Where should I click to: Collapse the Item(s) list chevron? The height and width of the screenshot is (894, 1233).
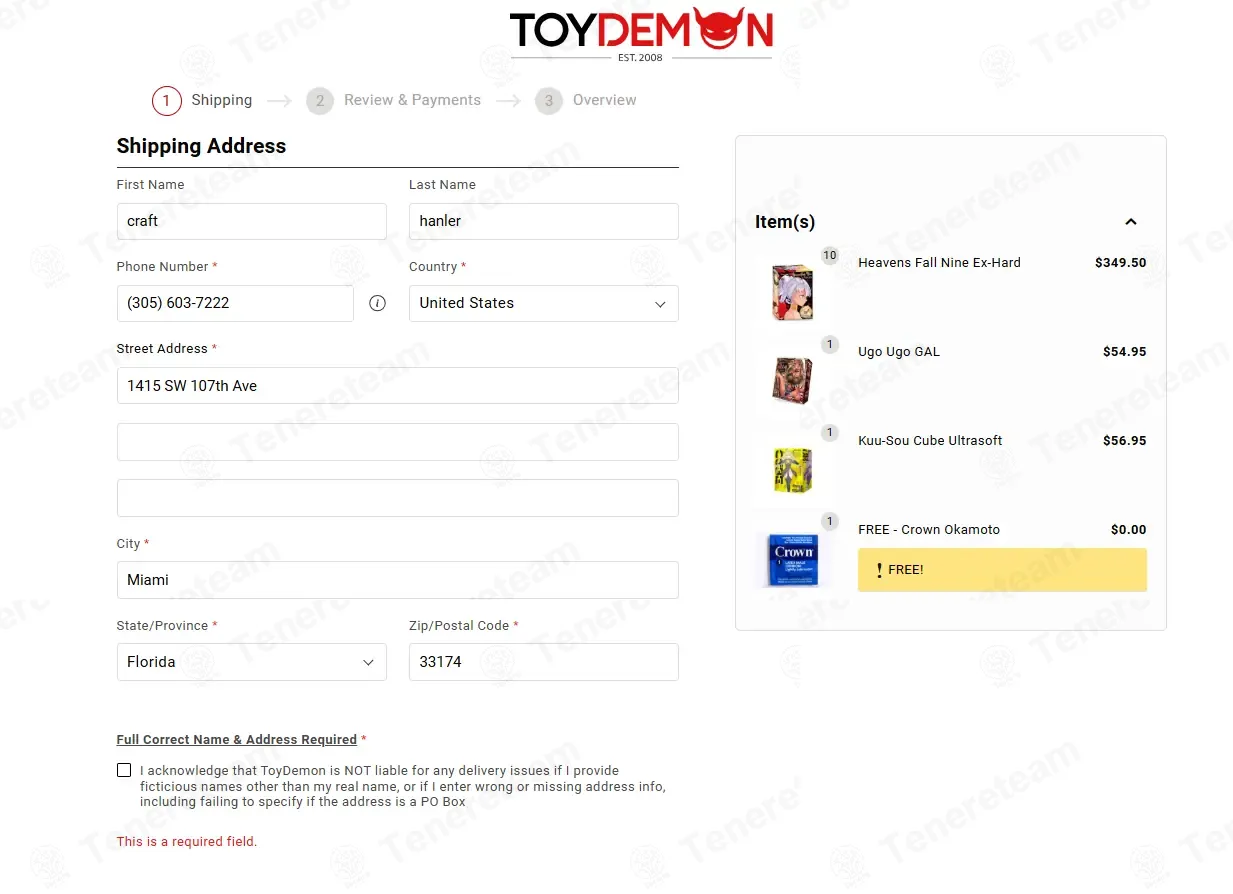pos(1130,222)
